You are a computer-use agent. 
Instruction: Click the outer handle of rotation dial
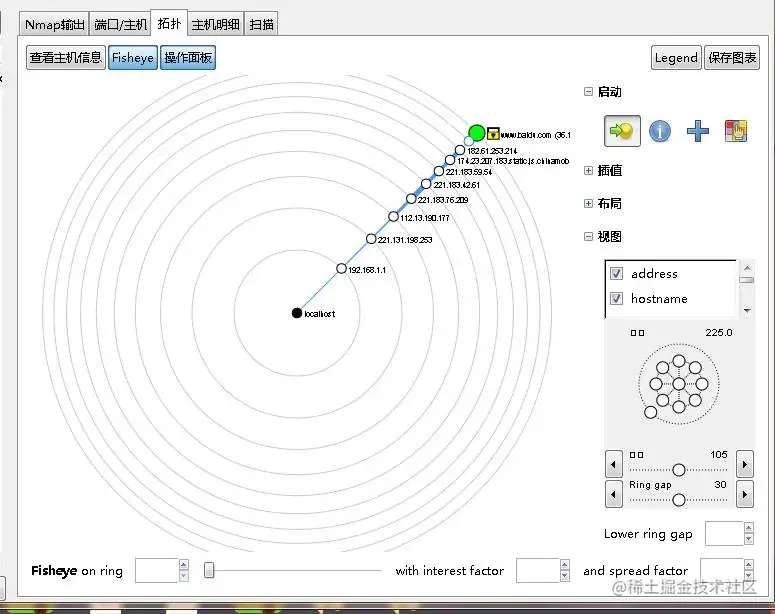[650, 412]
